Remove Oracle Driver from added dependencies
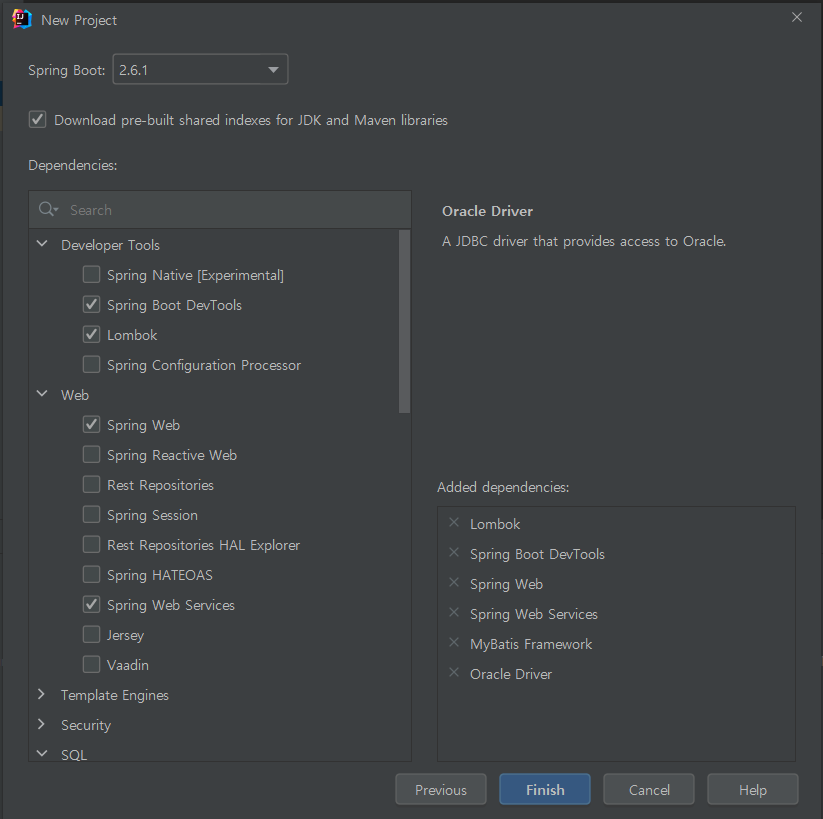This screenshot has width=823, height=819. point(454,673)
